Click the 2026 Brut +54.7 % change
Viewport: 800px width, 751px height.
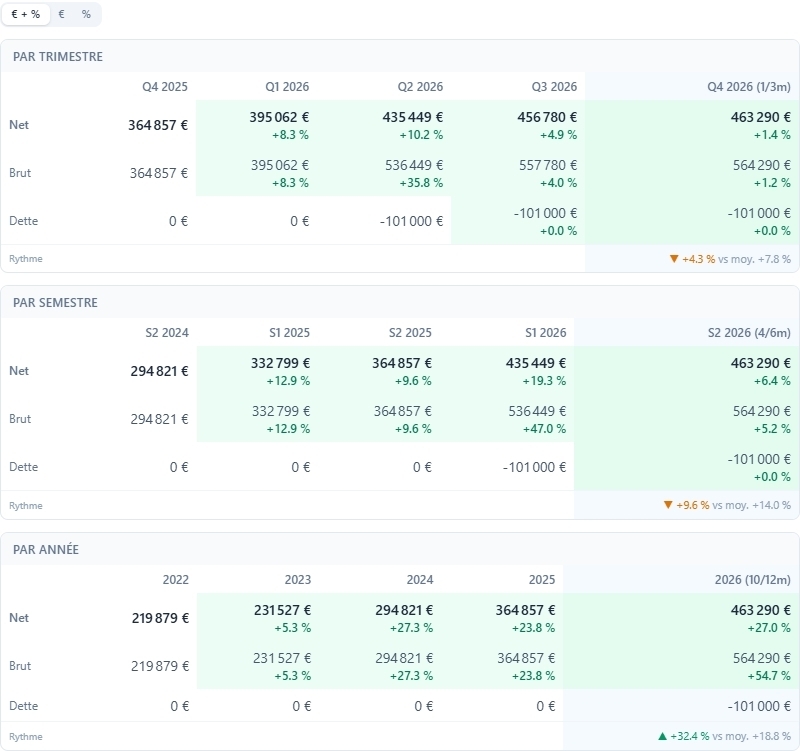click(x=769, y=676)
